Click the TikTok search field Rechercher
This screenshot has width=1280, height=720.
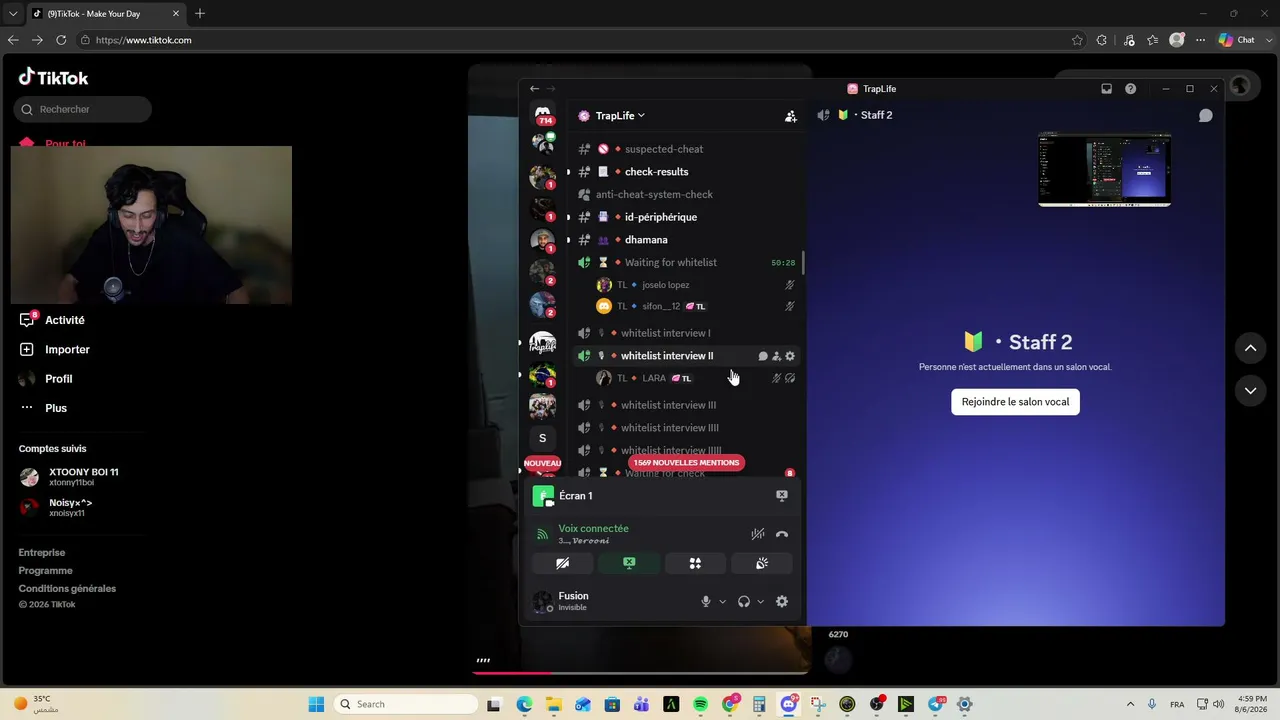click(83, 109)
